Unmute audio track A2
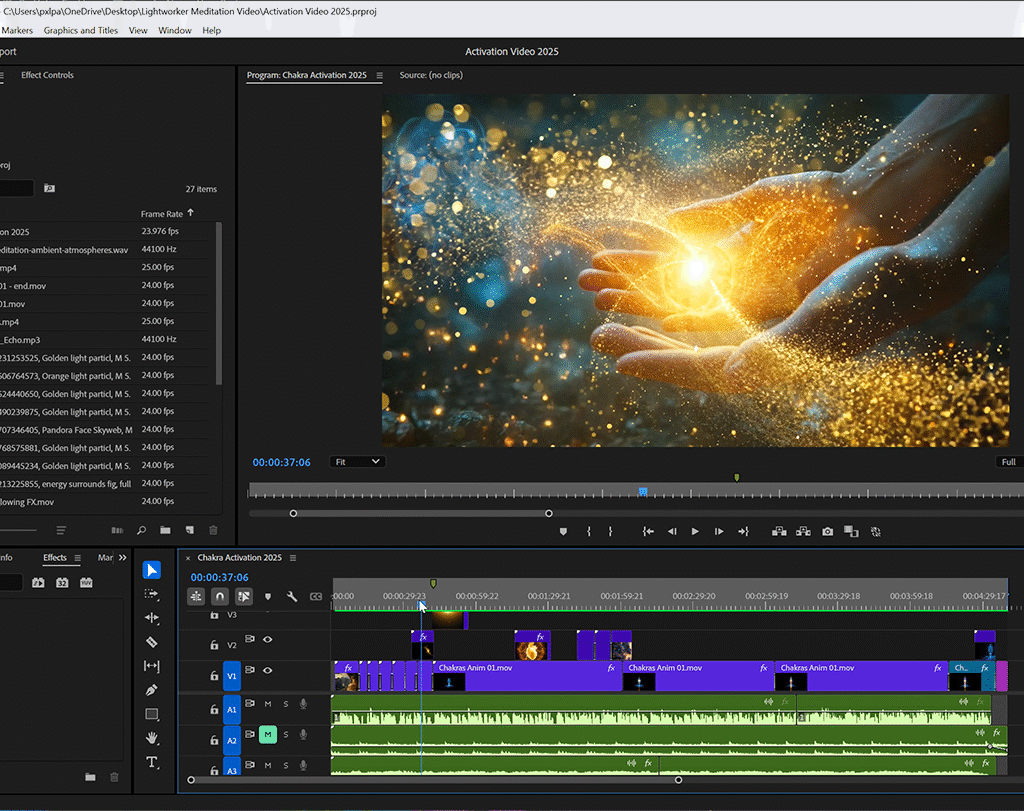The width and height of the screenshot is (1024, 811). (267, 735)
